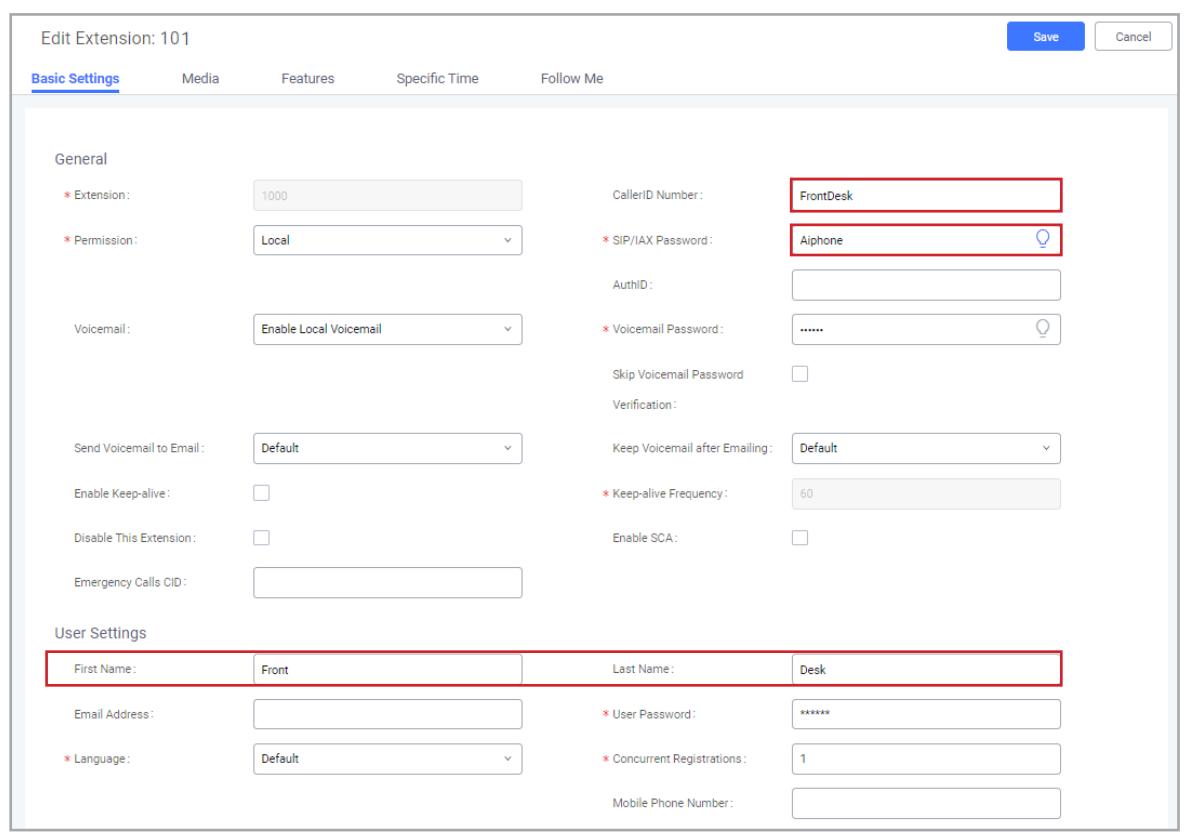Click the Email Address field
1186x837 pixels.
coord(387,714)
